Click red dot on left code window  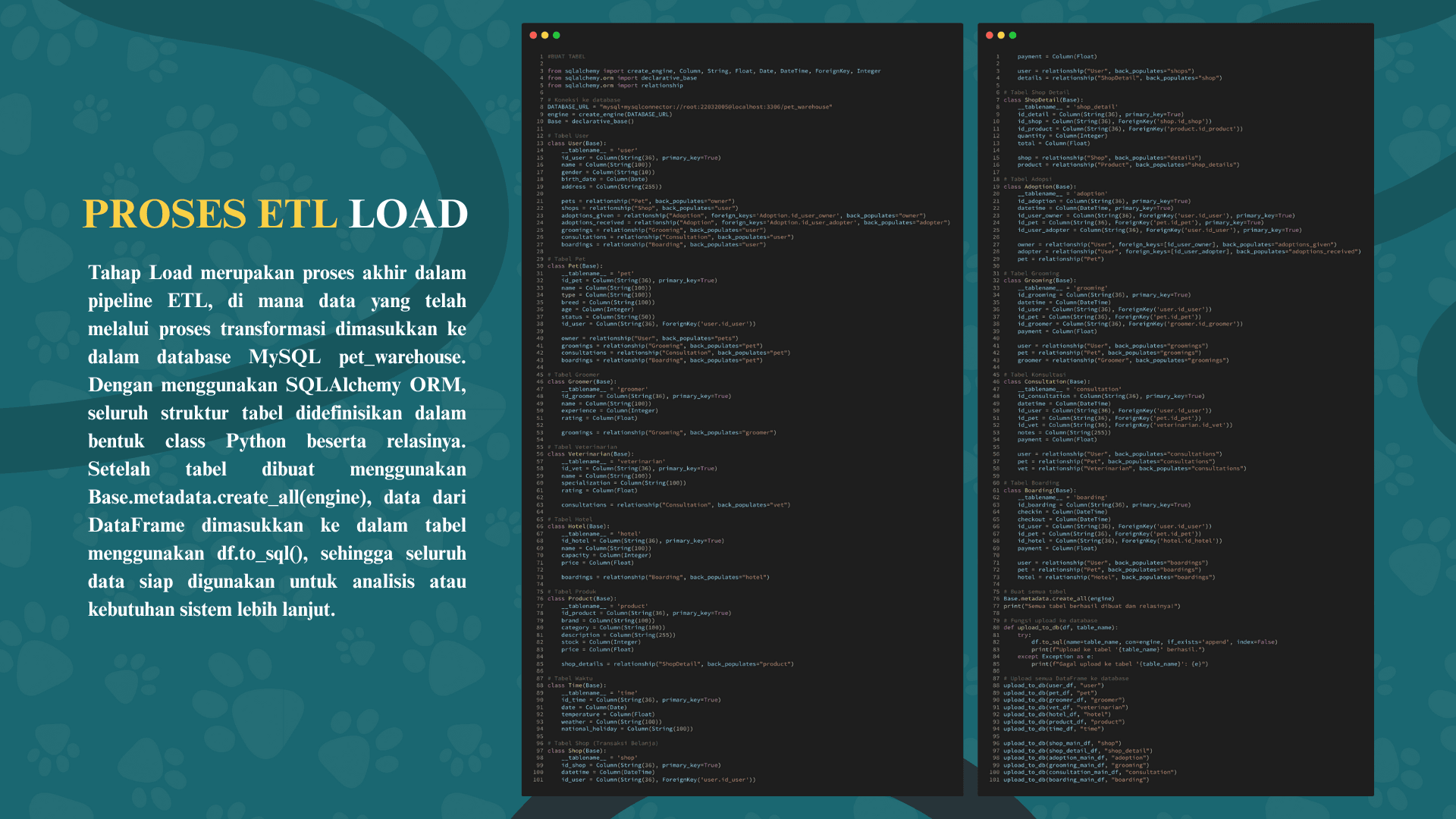(x=533, y=36)
